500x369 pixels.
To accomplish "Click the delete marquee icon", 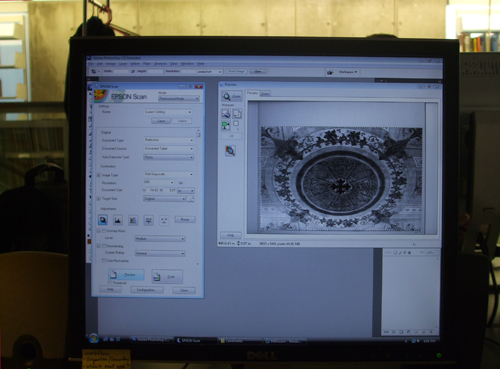I will pyautogui.click(x=226, y=114).
